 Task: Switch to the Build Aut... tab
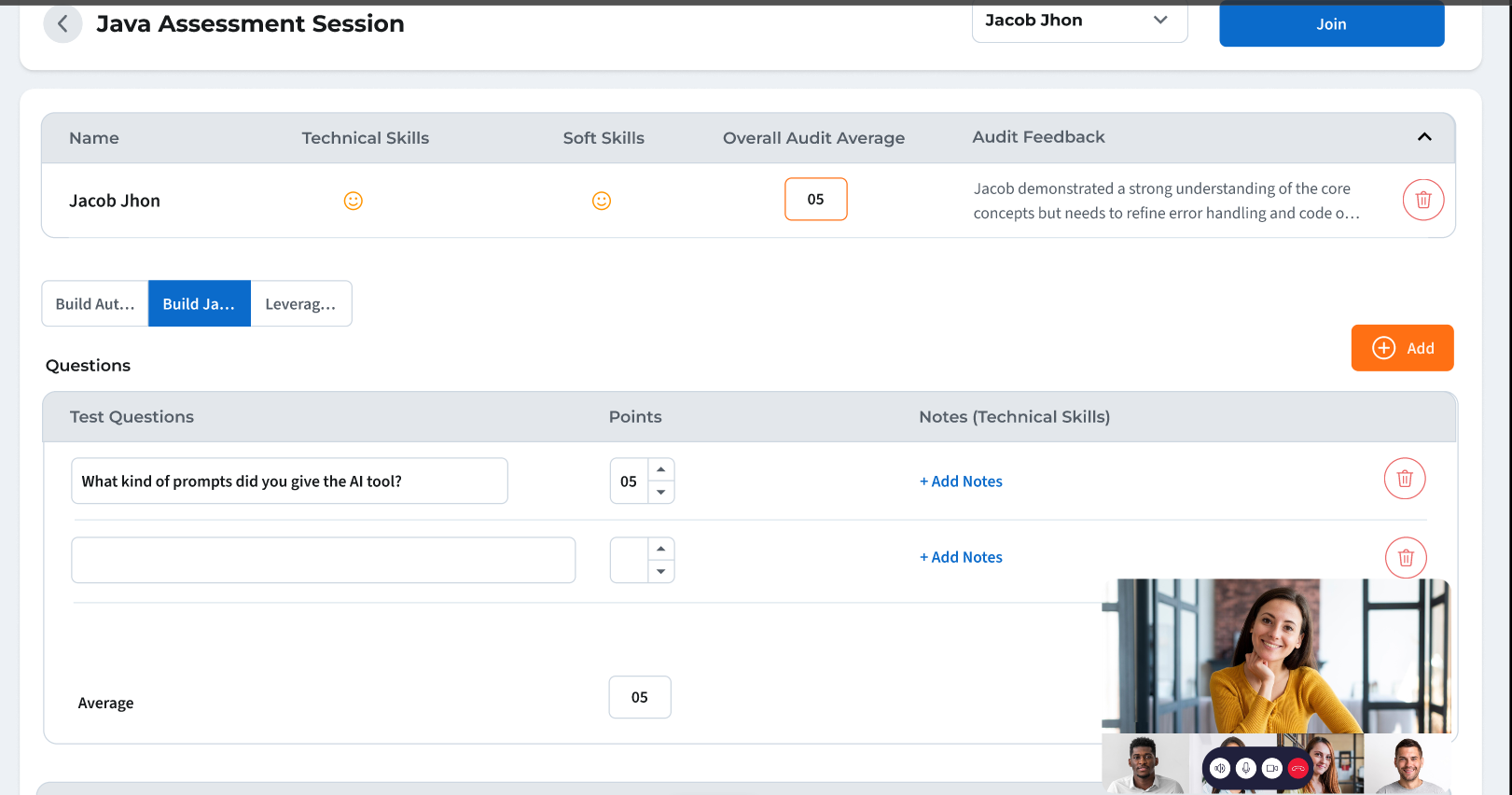pyautogui.click(x=95, y=304)
